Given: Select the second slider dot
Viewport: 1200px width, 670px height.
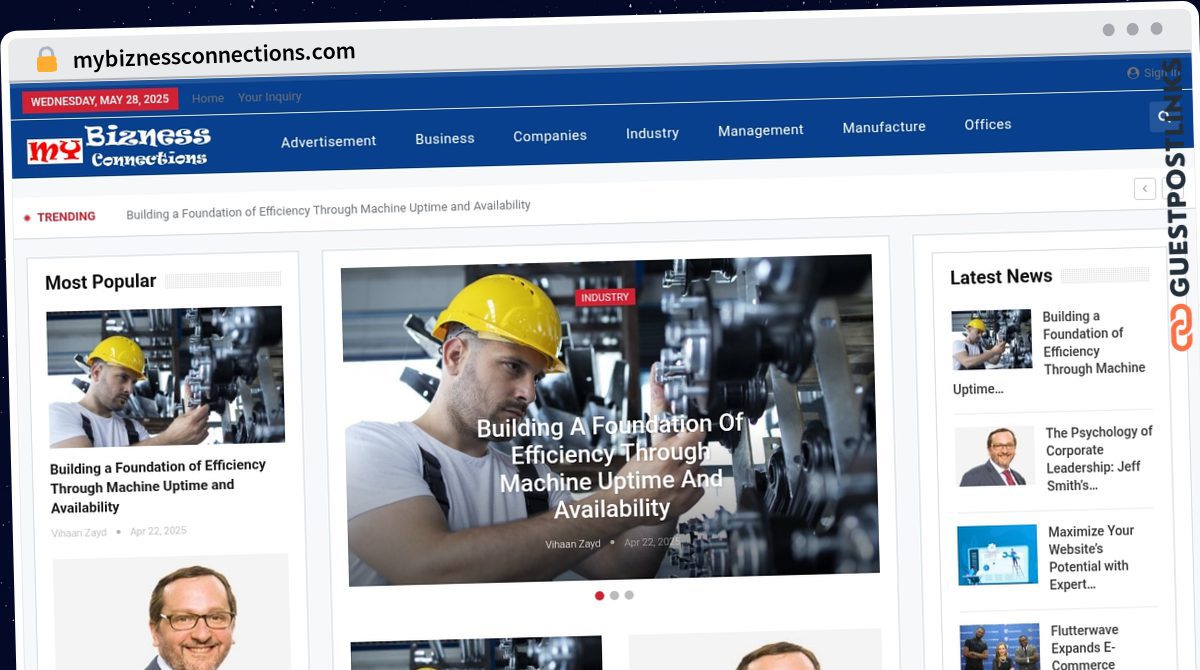Looking at the screenshot, I should [614, 595].
